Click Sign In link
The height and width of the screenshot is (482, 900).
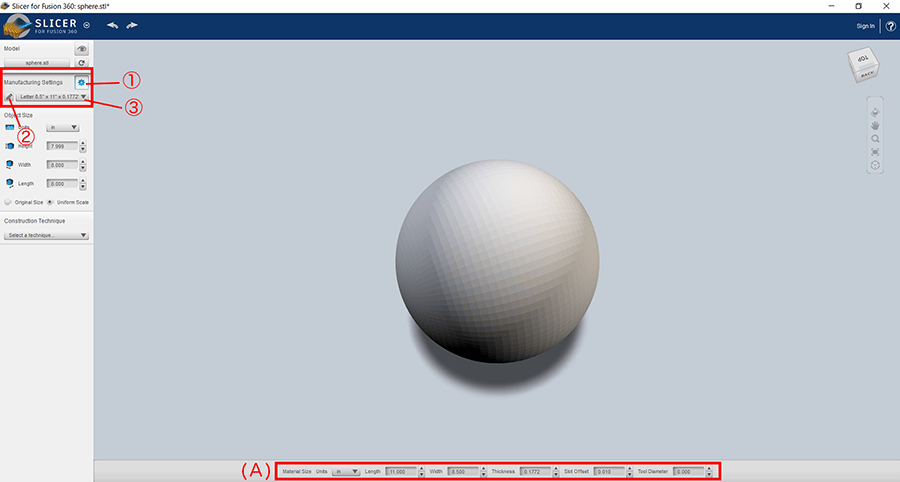click(x=865, y=26)
